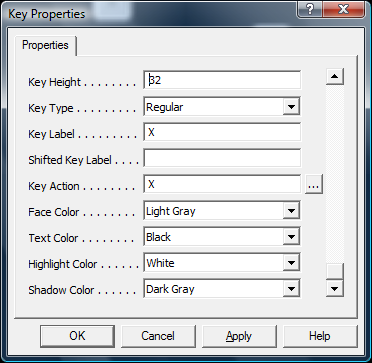
Task: Click the OK button
Action: [x=77, y=336]
